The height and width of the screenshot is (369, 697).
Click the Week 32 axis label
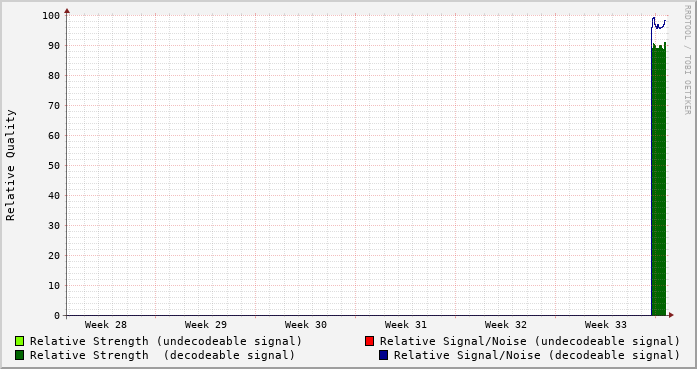[x=506, y=325]
